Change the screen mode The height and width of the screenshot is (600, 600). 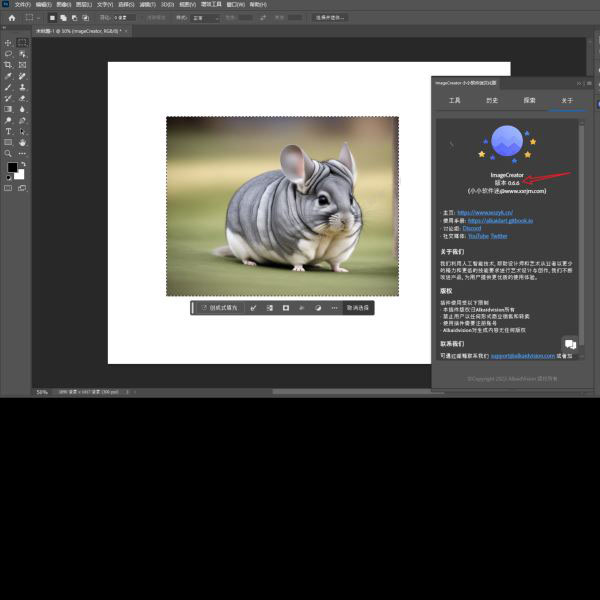22,188
